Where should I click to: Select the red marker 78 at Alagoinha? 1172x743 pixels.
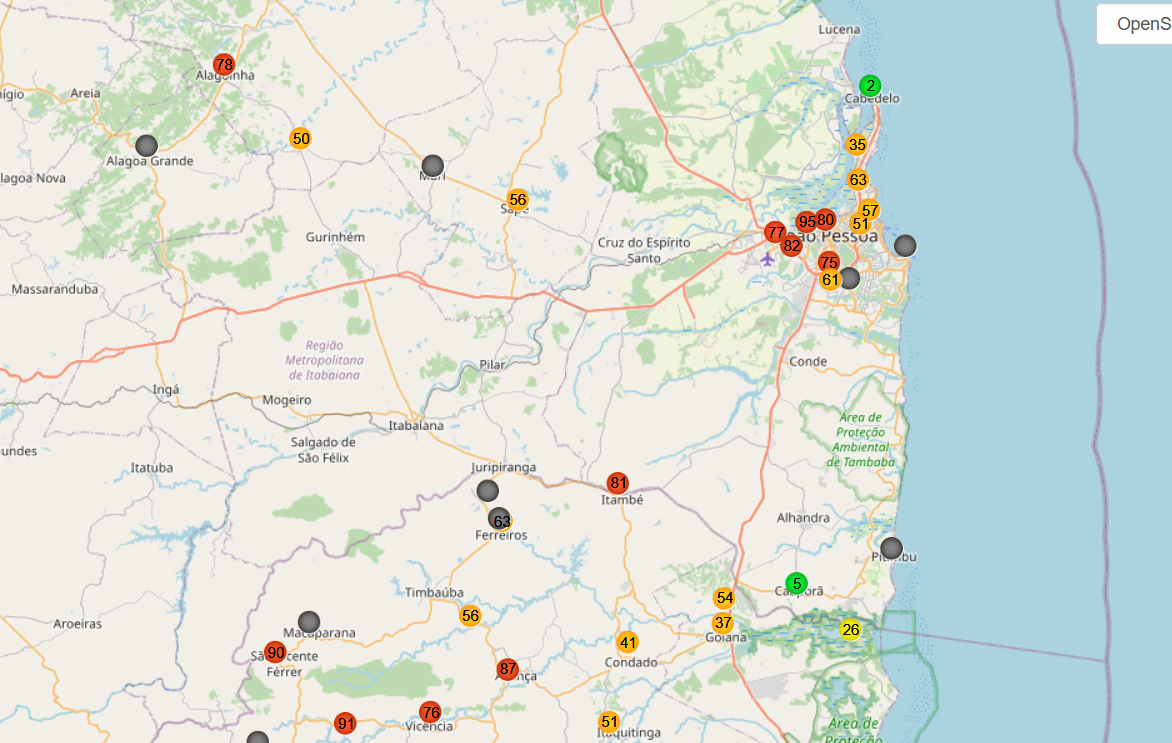click(x=223, y=65)
